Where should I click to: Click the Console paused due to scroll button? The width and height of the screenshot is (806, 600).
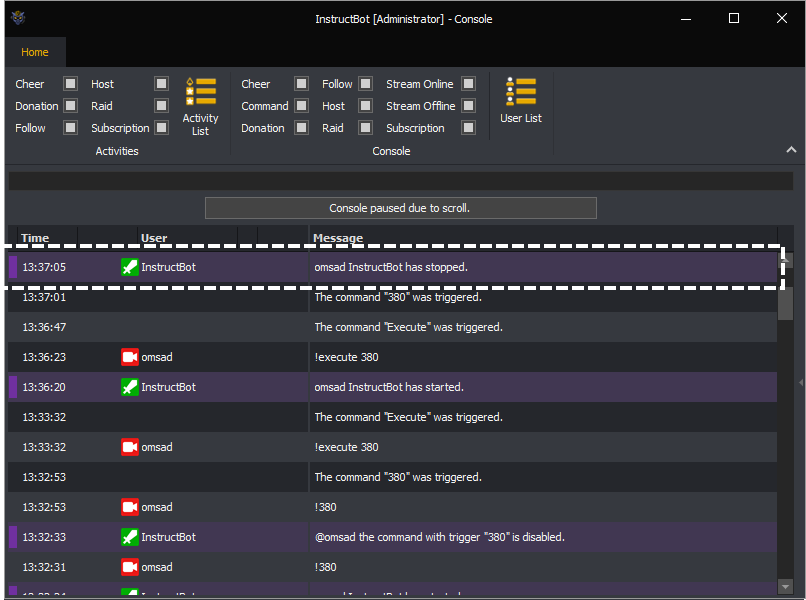pos(400,208)
